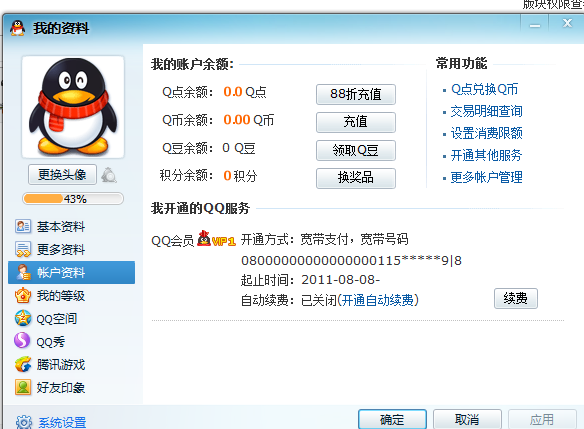This screenshot has height=429, width=584.
Task: Click the QQ penguin logo in title bar
Action: click(x=18, y=28)
